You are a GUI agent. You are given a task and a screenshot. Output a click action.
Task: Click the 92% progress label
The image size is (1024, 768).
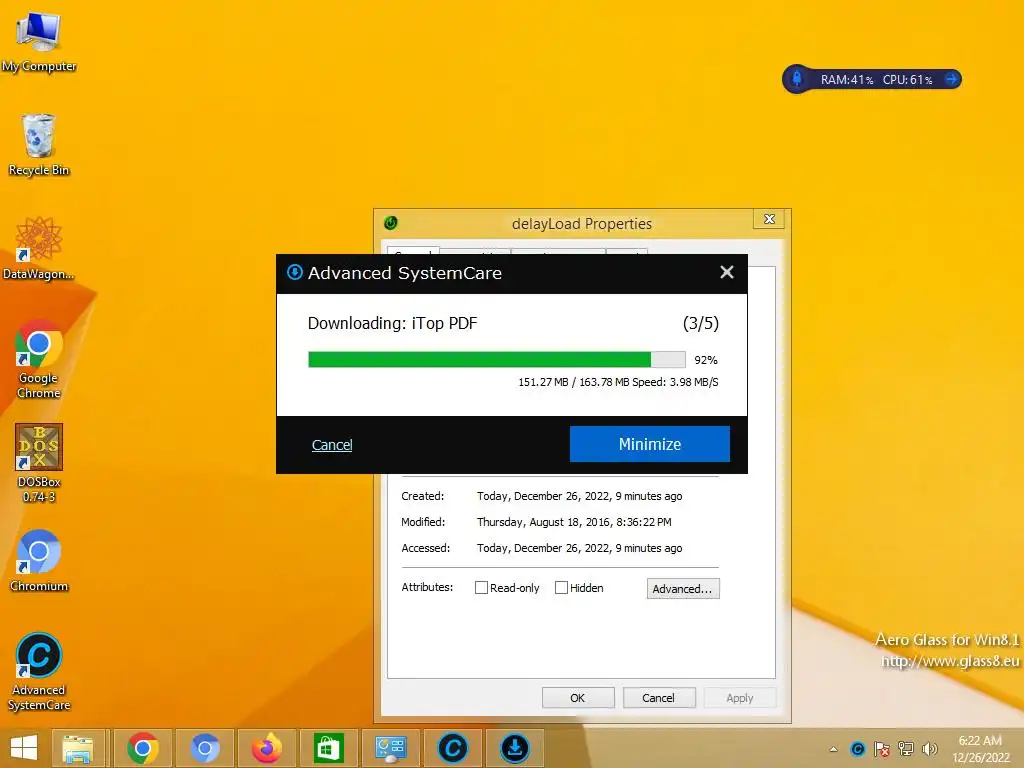click(x=706, y=360)
